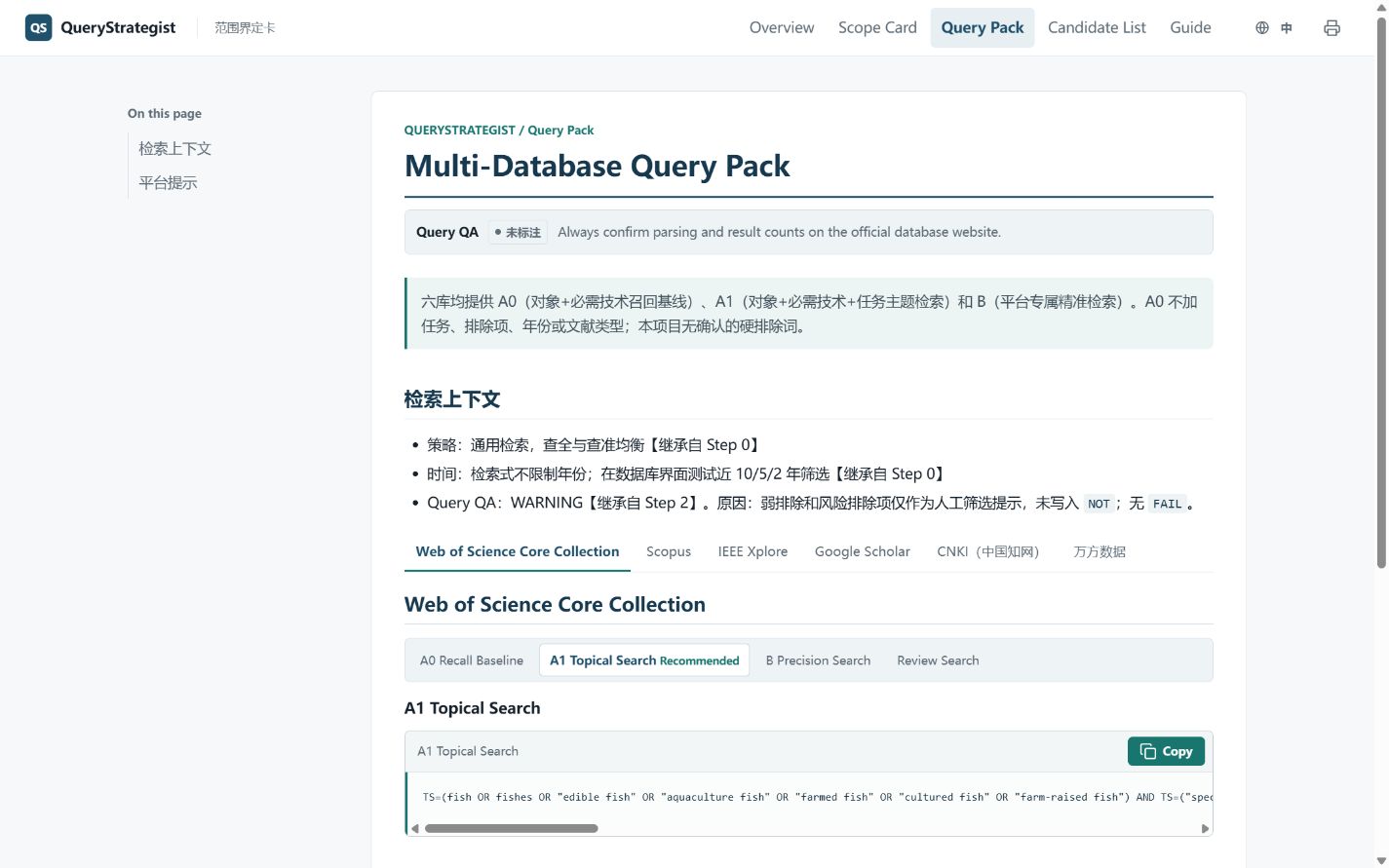Go to the Candidate List tab
Screen dimensions: 1389x868
(1097, 27)
